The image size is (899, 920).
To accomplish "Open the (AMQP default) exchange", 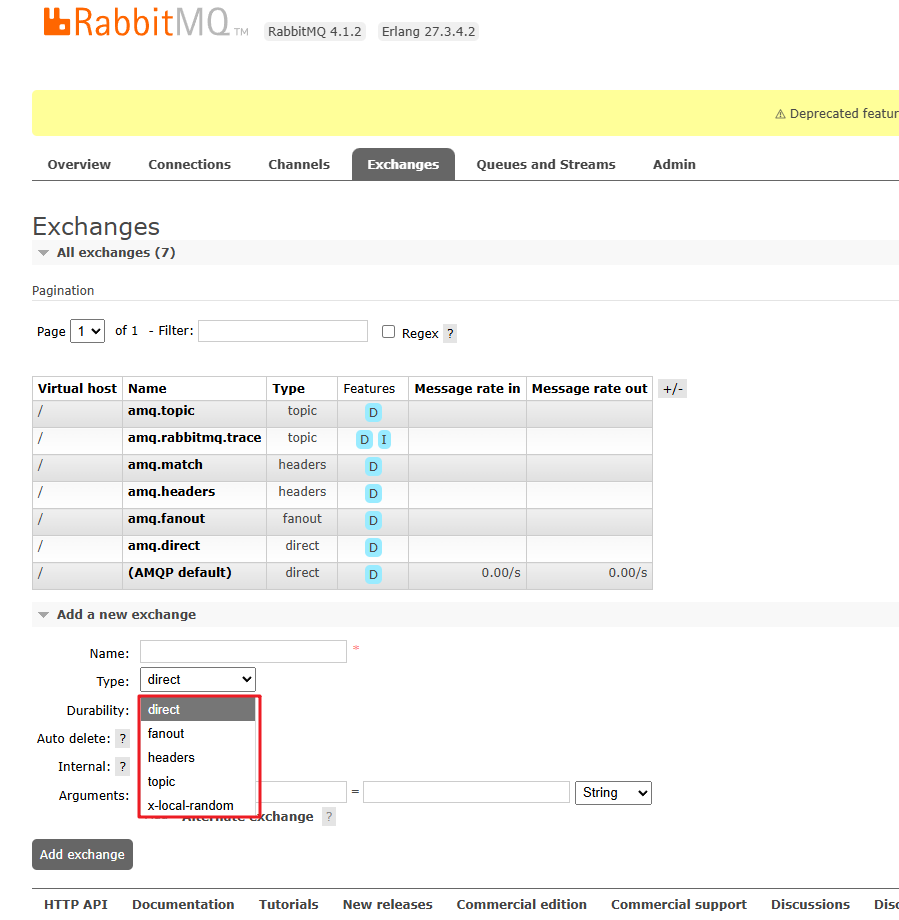I will pos(180,573).
